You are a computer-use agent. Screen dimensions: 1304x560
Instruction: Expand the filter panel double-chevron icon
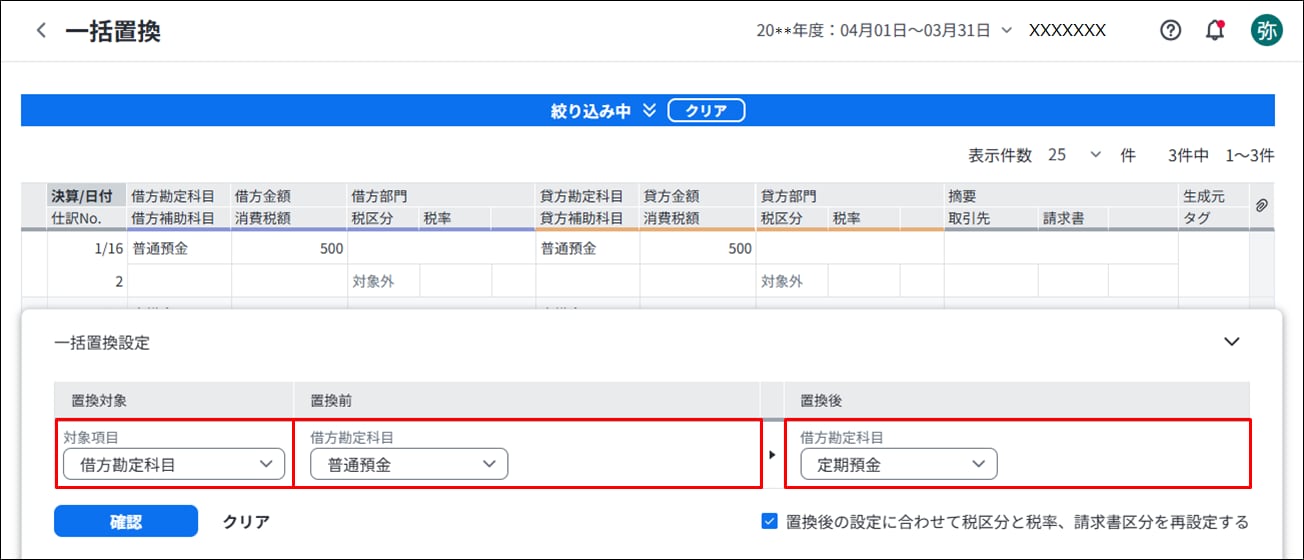click(649, 111)
